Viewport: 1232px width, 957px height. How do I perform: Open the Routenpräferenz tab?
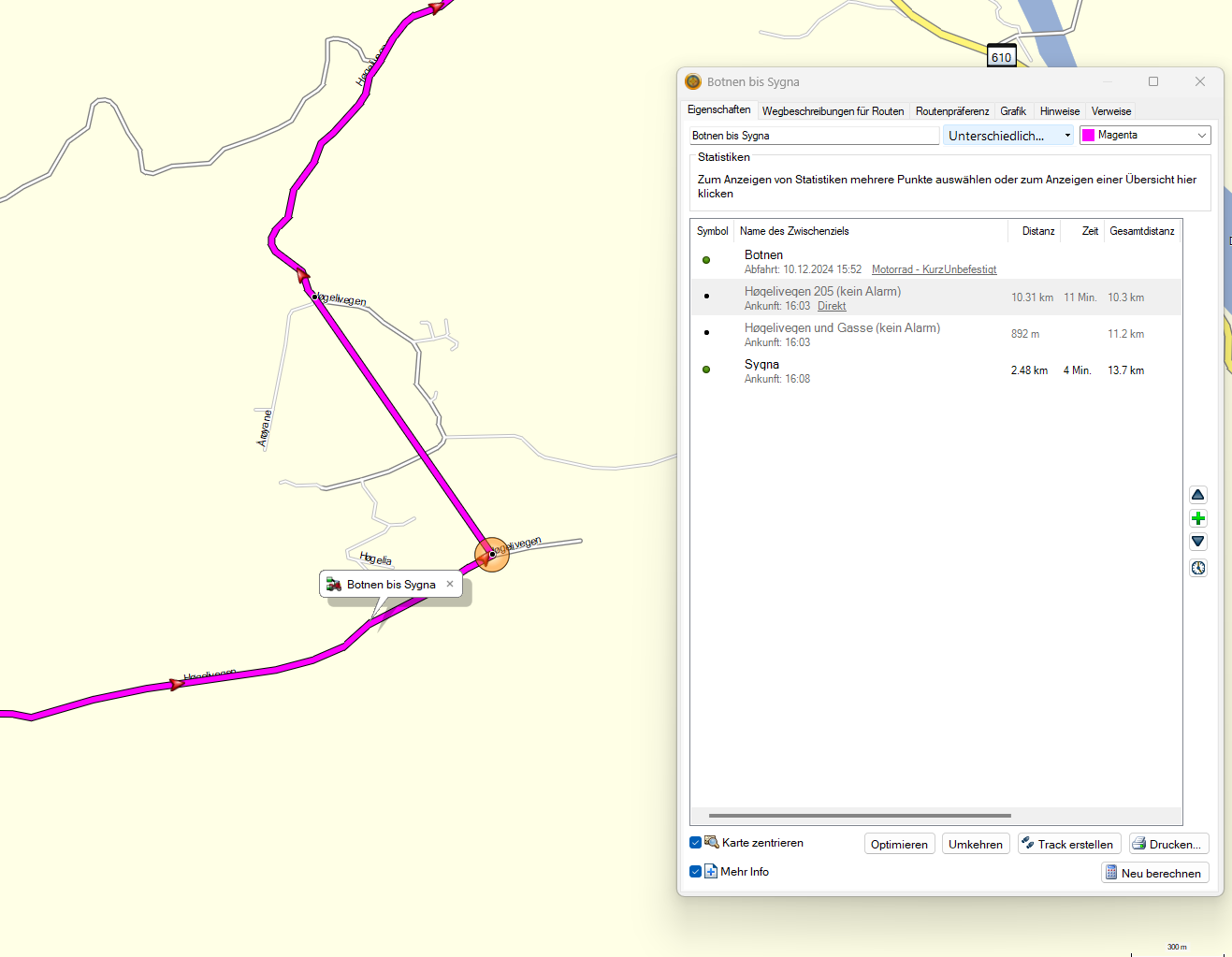coord(951,111)
